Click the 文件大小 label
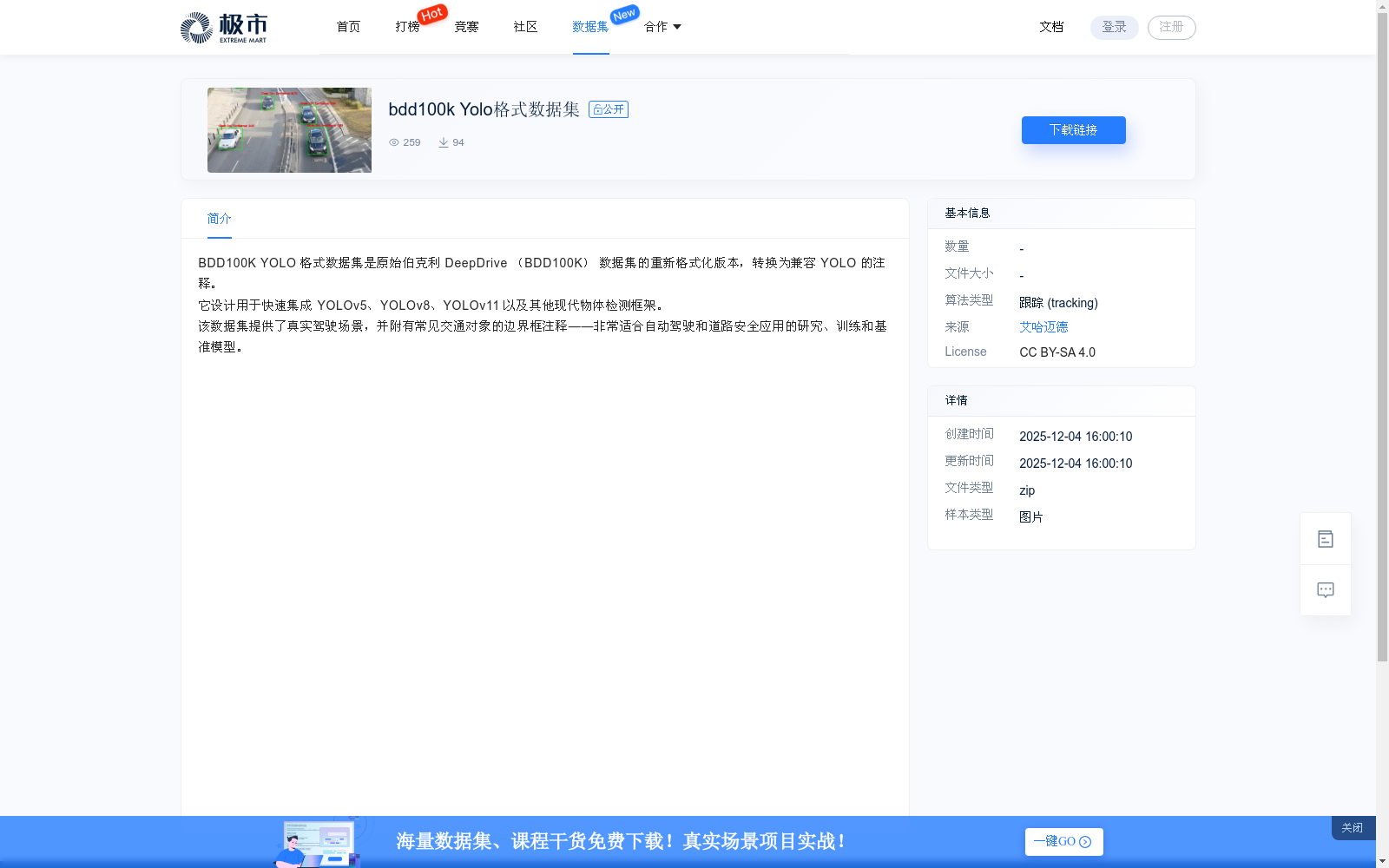Image resolution: width=1389 pixels, height=868 pixels. tap(969, 273)
